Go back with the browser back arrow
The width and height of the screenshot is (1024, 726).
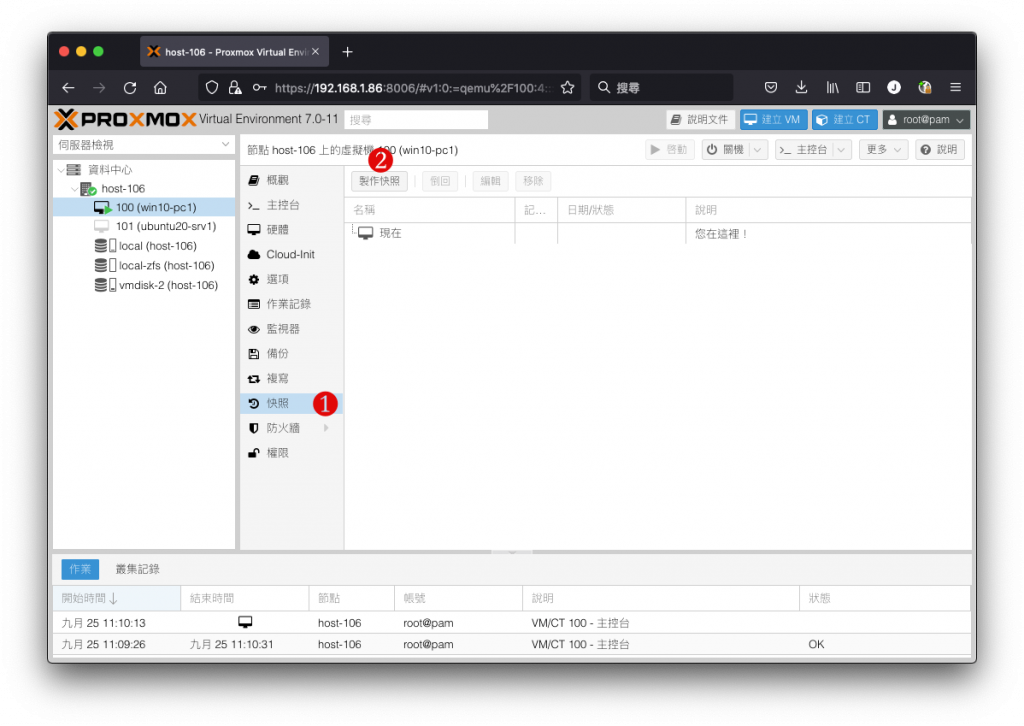(x=68, y=87)
